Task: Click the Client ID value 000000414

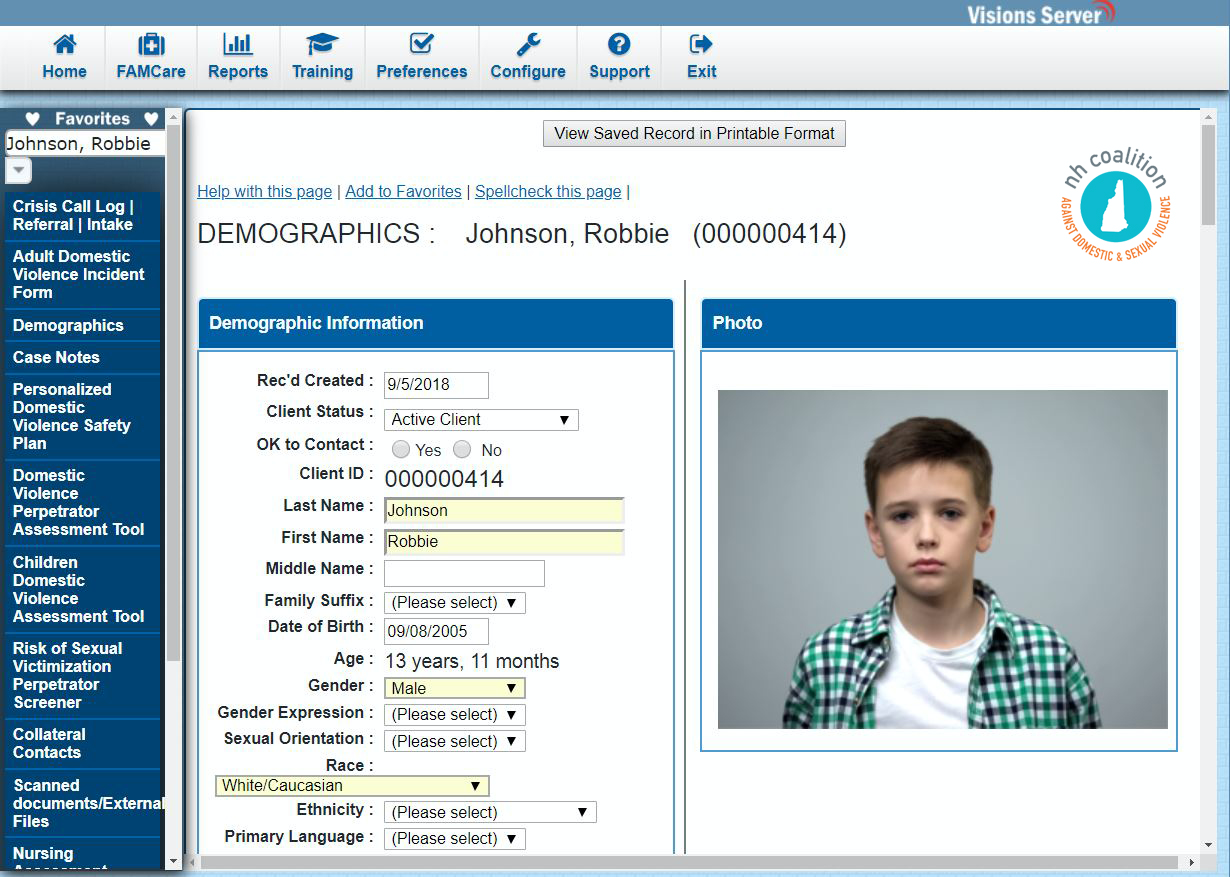Action: point(444,478)
